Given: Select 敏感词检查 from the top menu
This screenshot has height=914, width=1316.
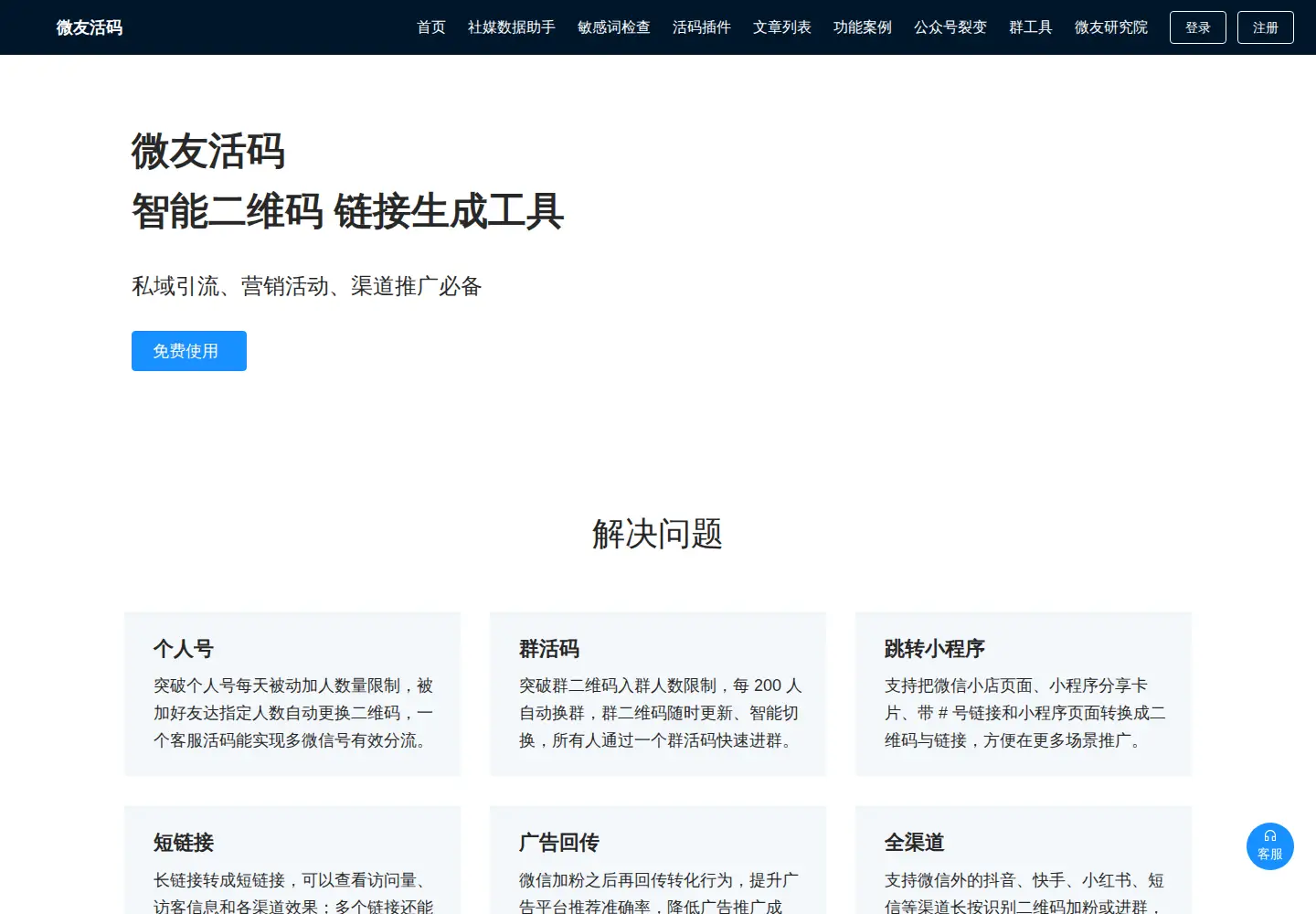Looking at the screenshot, I should click(614, 27).
